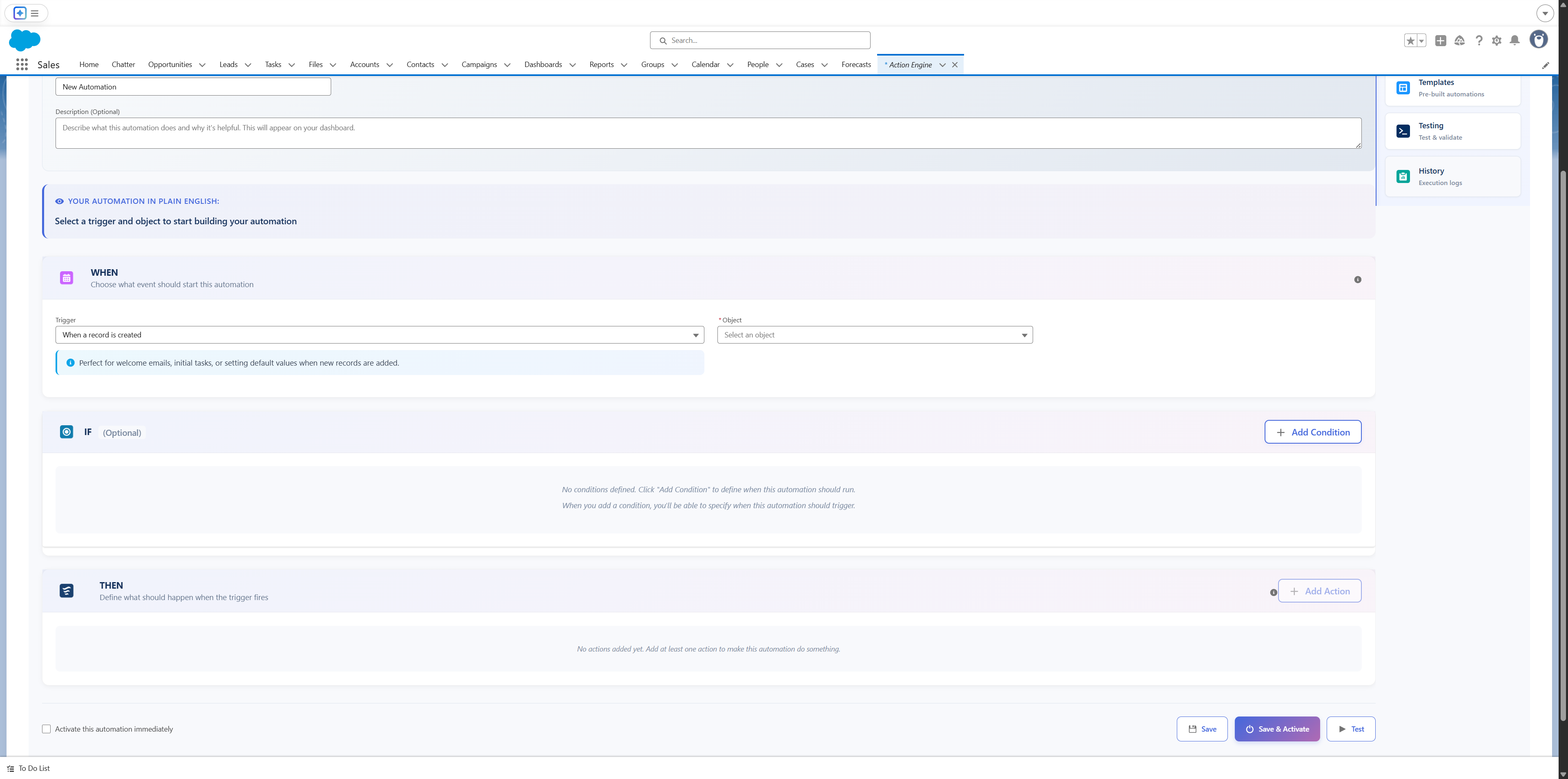The image size is (1568, 779).
Task: Go to the Reports menu item
Action: click(x=601, y=65)
